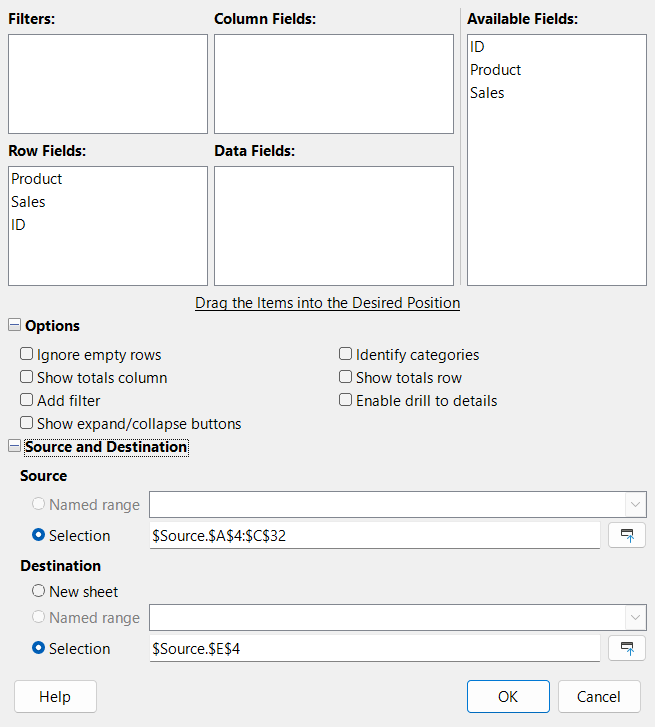
Task: Collapse the Options section
Action: (14, 325)
